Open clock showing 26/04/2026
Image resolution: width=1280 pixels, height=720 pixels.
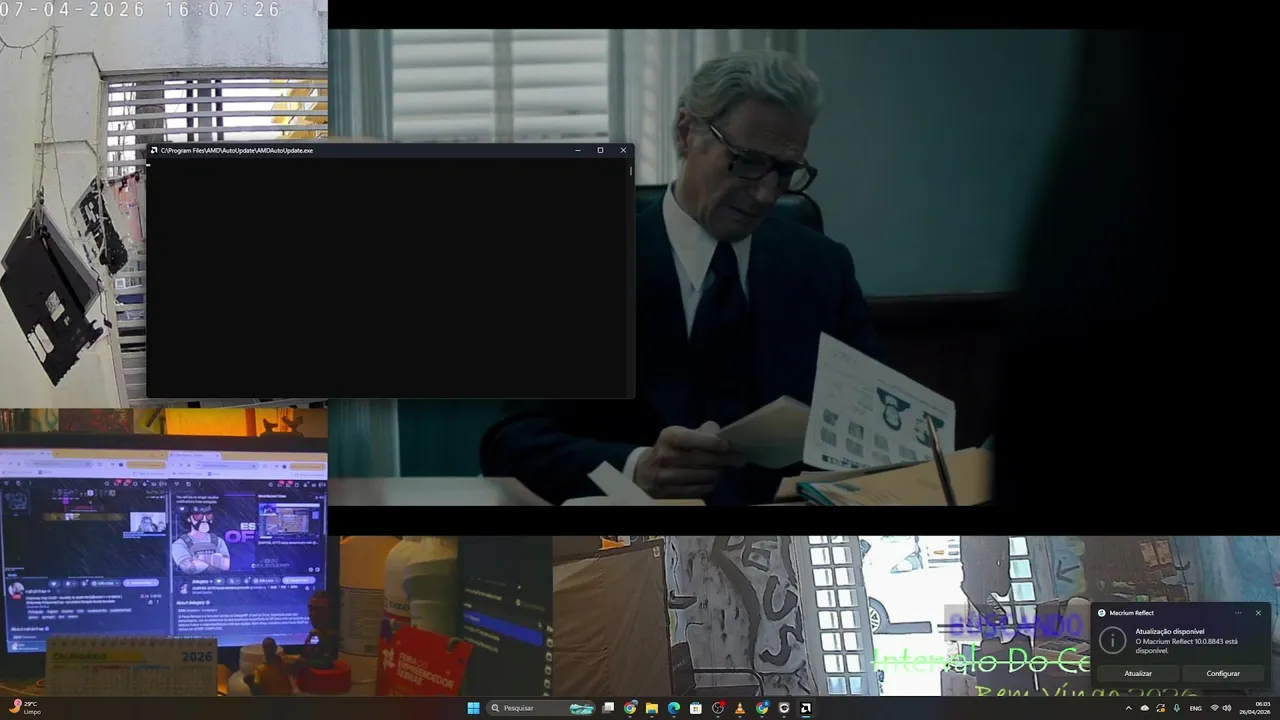[x=1255, y=708]
